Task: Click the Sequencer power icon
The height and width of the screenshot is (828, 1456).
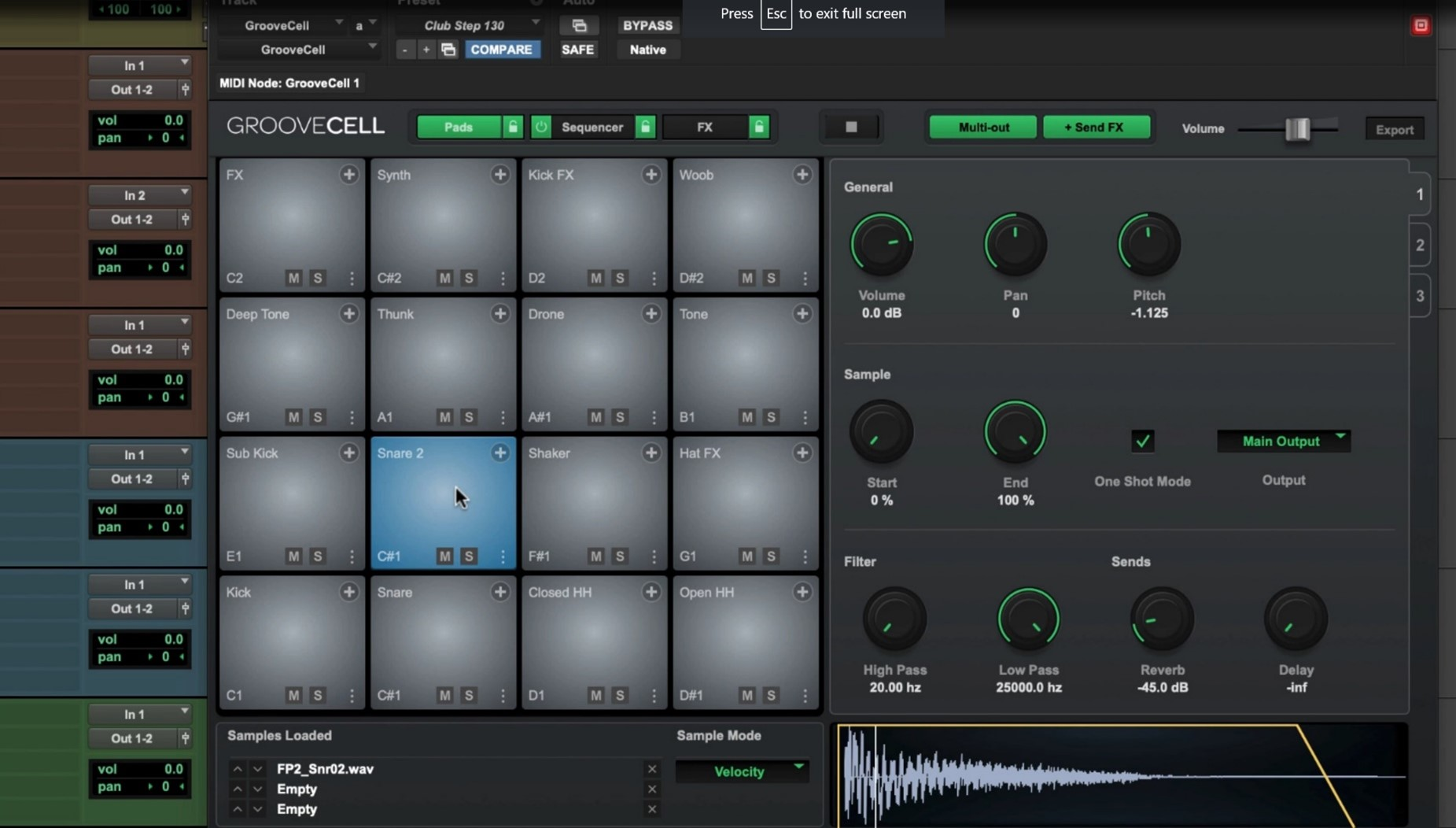Action: click(541, 127)
